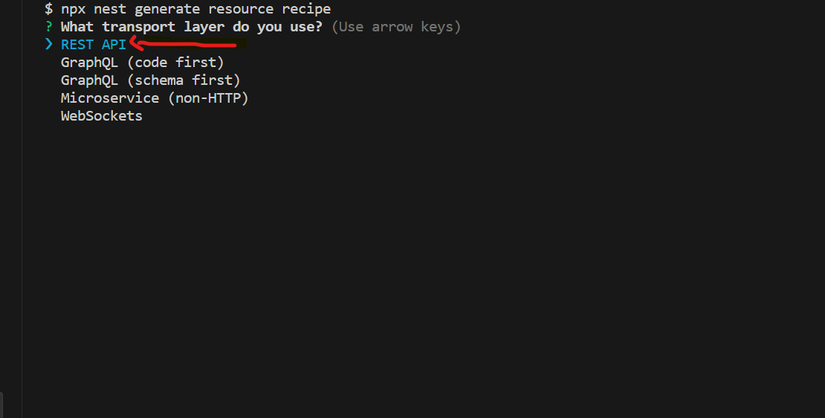The height and width of the screenshot is (418, 825).
Task: Click the vertical gutter line left of terminal
Action: tap(22, 209)
